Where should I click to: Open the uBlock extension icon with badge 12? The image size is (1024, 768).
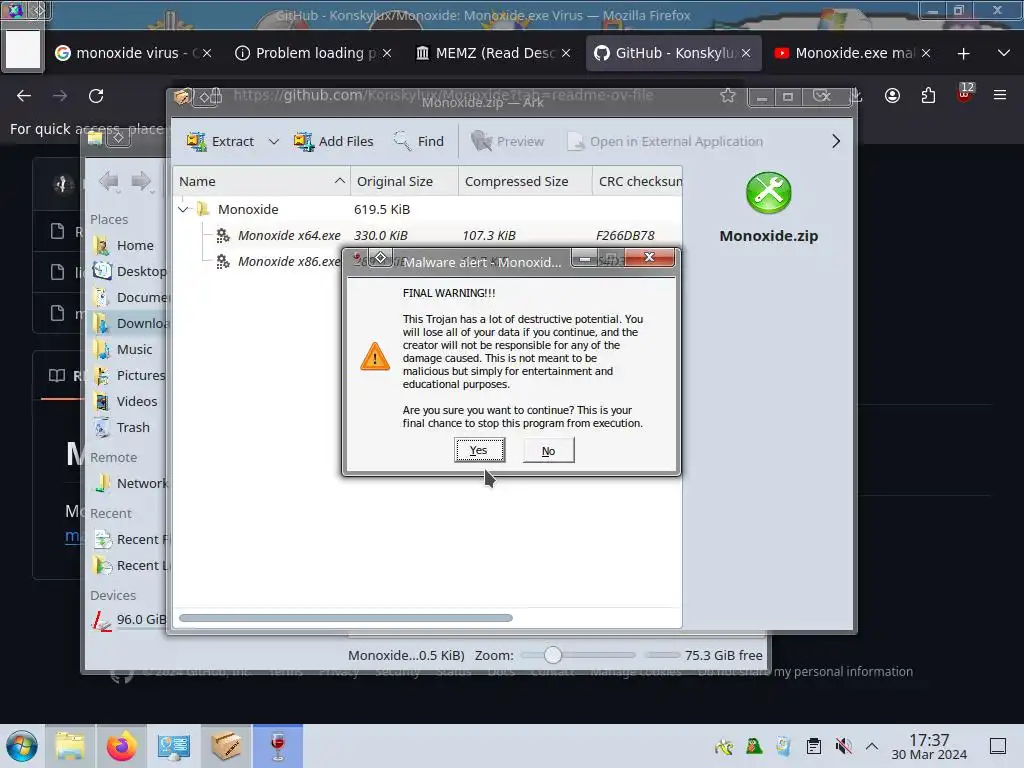click(x=964, y=95)
